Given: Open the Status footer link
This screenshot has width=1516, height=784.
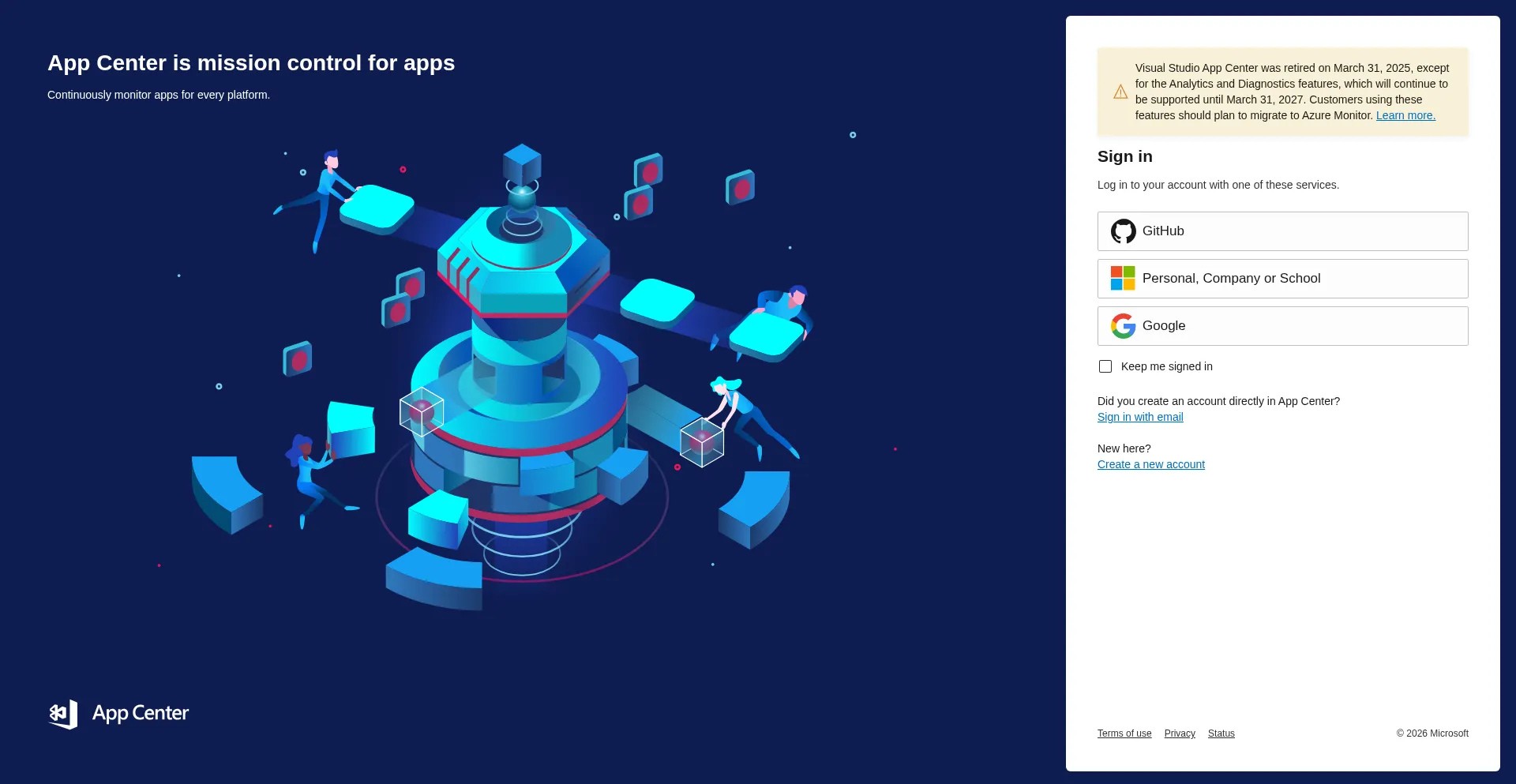Looking at the screenshot, I should point(1221,733).
